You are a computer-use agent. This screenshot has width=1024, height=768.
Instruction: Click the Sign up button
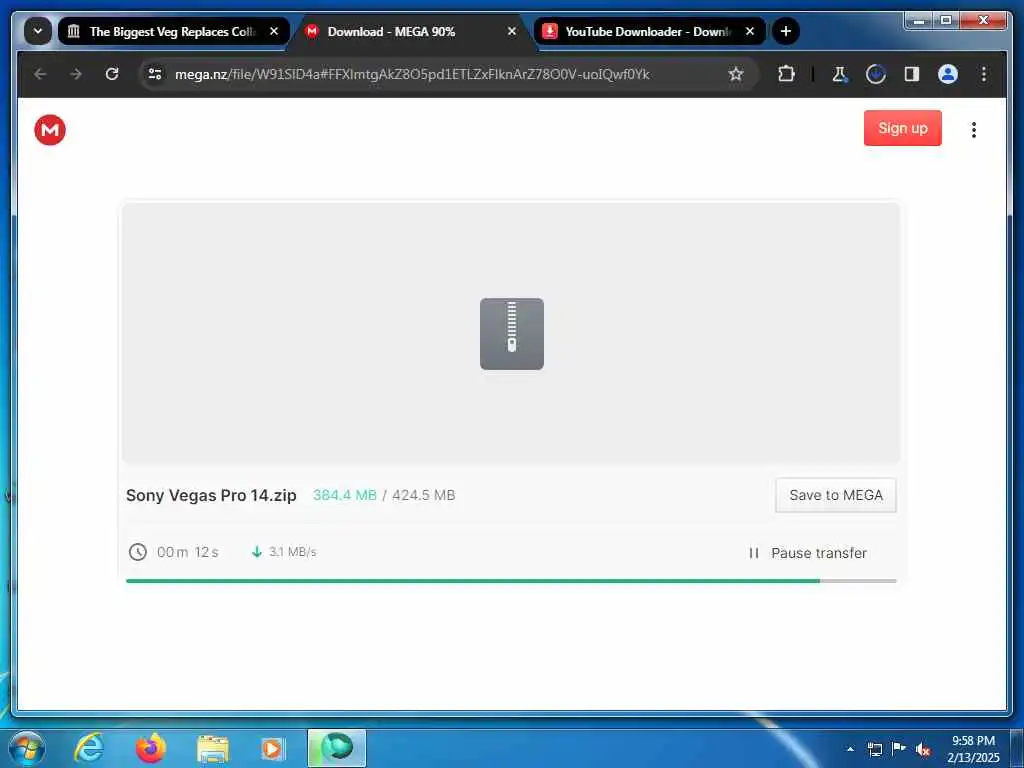[x=902, y=128]
